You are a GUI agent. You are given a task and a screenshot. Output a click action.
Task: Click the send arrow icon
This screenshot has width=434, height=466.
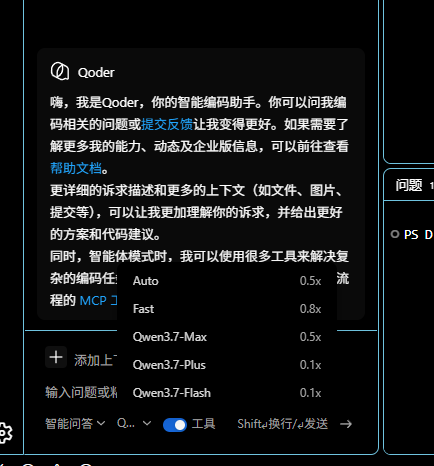pos(346,424)
